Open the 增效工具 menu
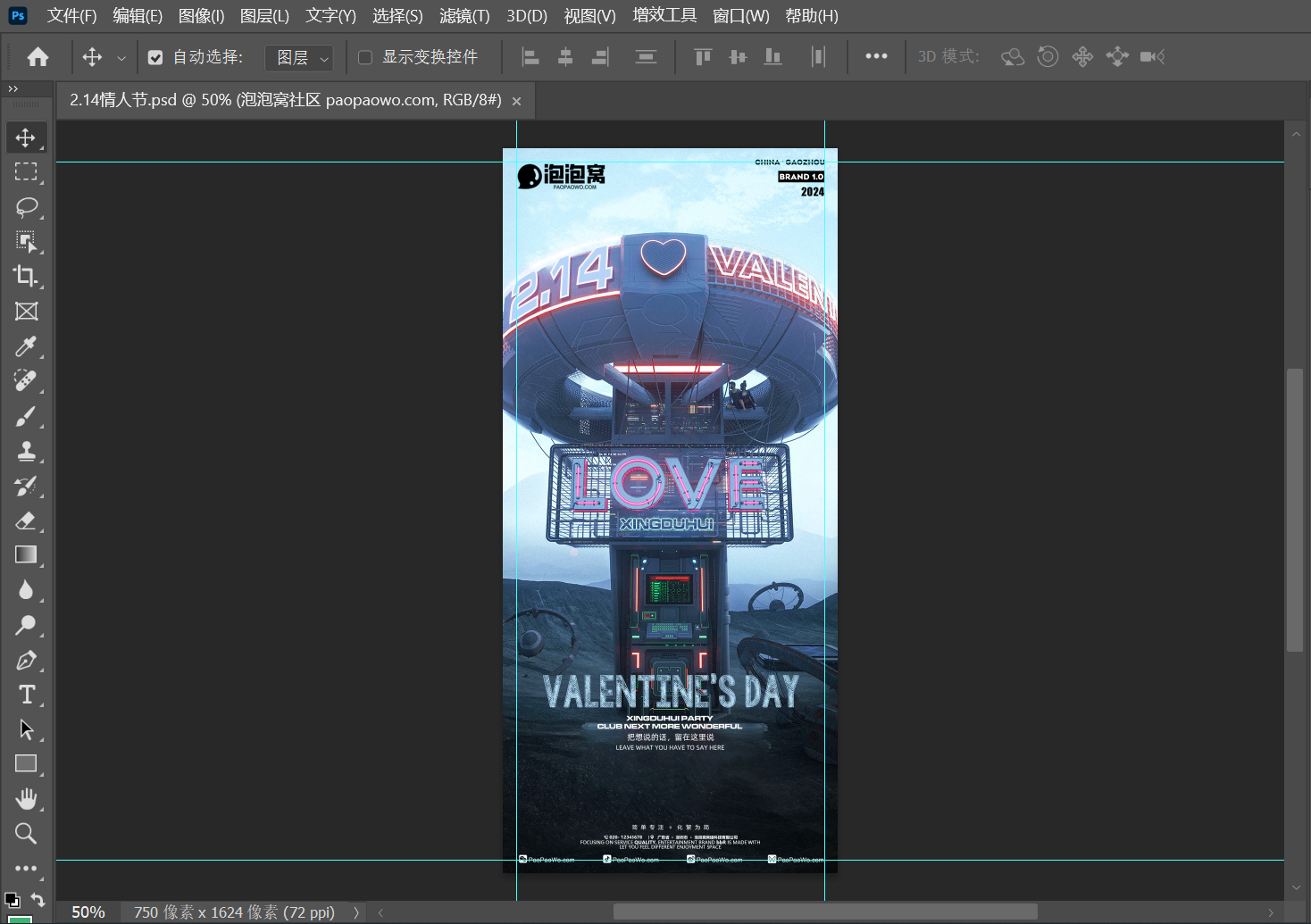 click(x=664, y=15)
